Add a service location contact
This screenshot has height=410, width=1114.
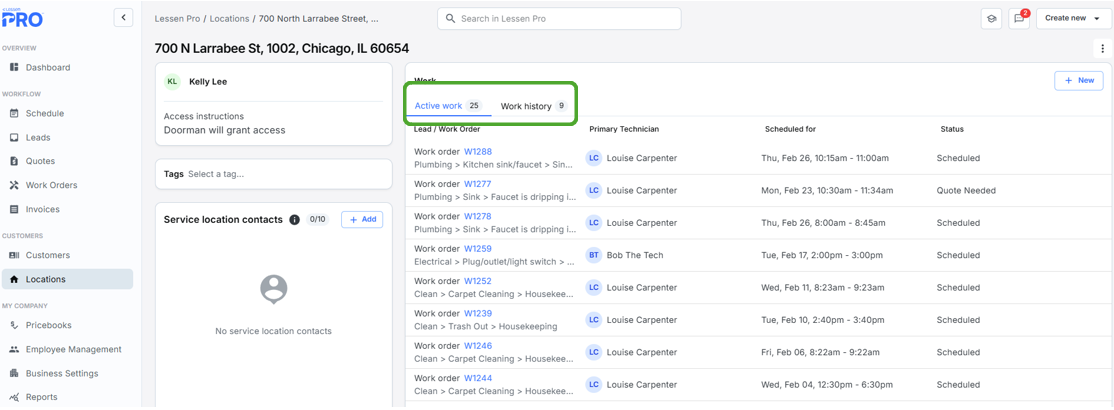pyautogui.click(x=362, y=220)
